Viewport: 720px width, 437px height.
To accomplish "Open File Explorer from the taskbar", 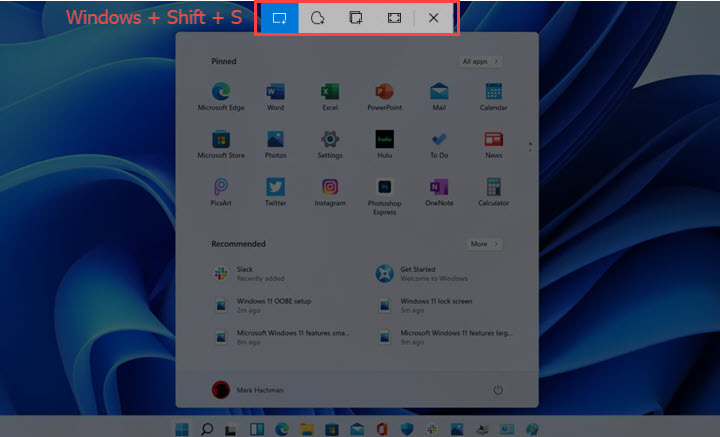I will pos(307,429).
